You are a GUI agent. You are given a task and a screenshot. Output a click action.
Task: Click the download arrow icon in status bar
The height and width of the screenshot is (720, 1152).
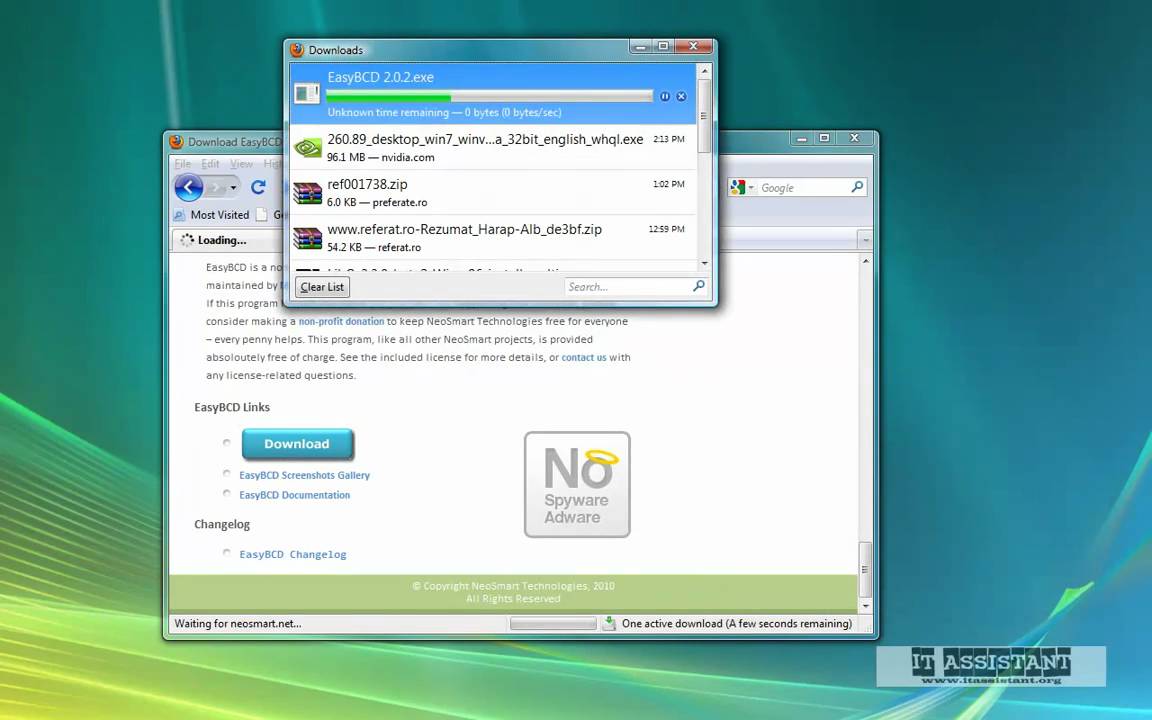[x=608, y=623]
